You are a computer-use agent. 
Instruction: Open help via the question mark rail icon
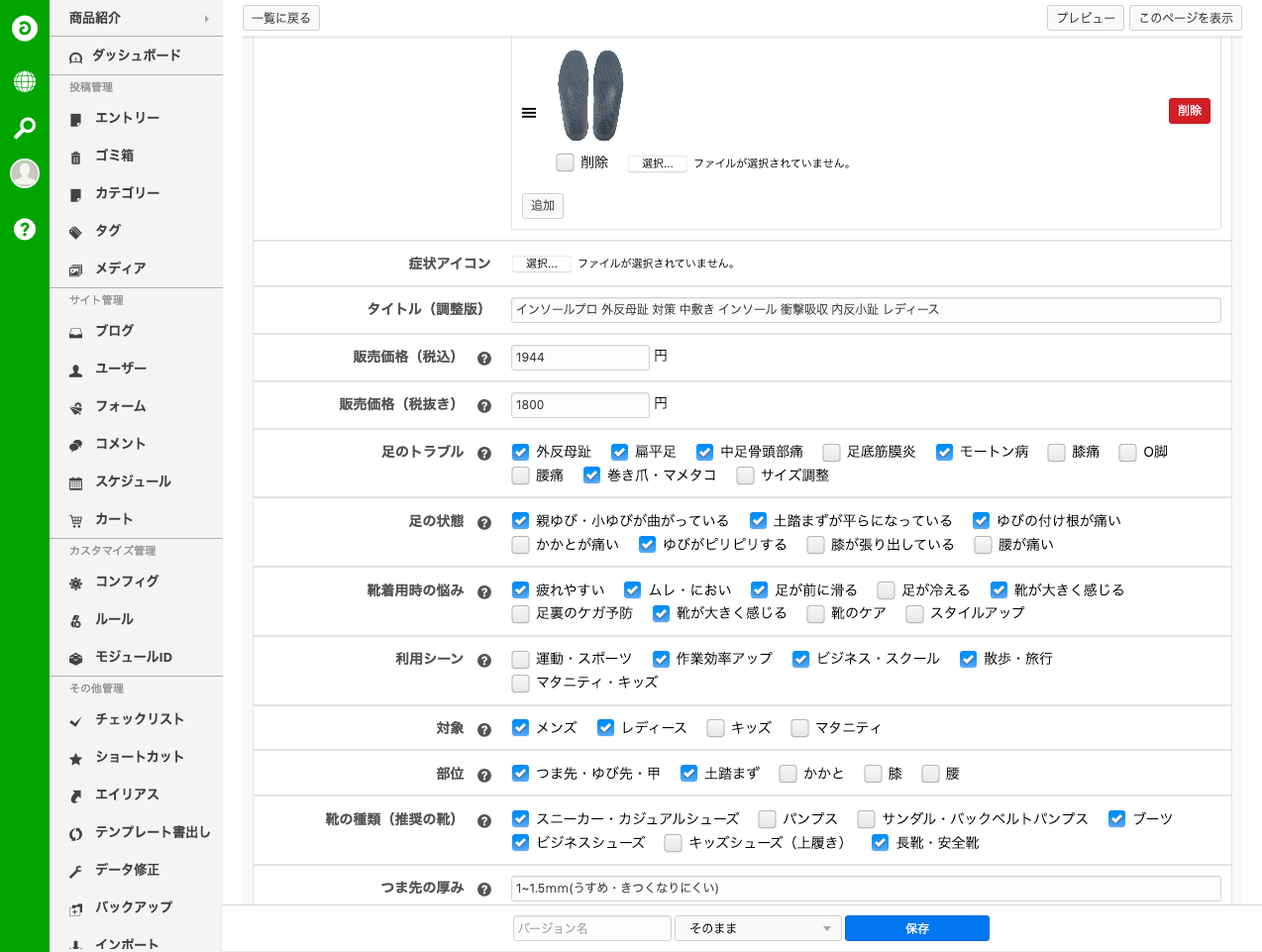tap(25, 229)
